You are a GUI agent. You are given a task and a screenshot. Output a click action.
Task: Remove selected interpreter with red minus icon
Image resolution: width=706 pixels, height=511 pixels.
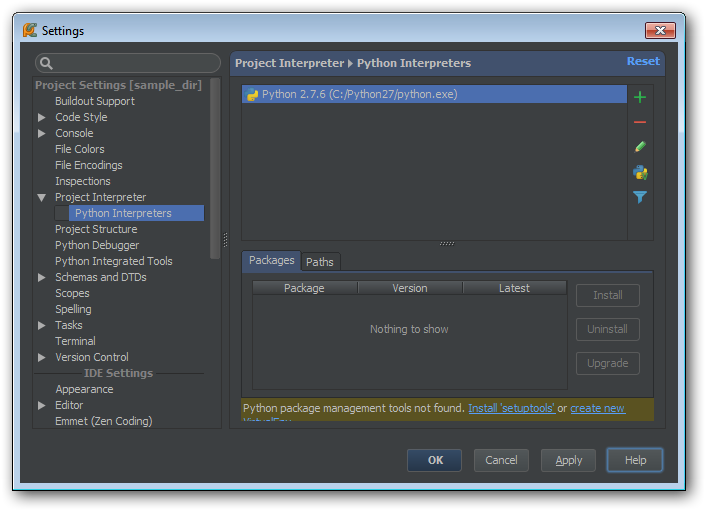(x=640, y=122)
